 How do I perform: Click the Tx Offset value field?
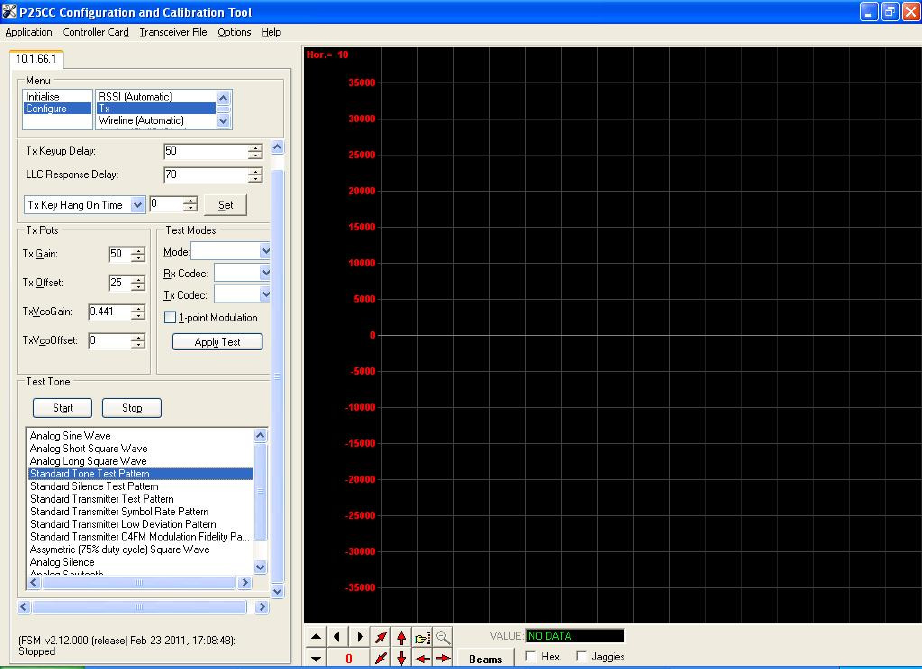(x=120, y=282)
